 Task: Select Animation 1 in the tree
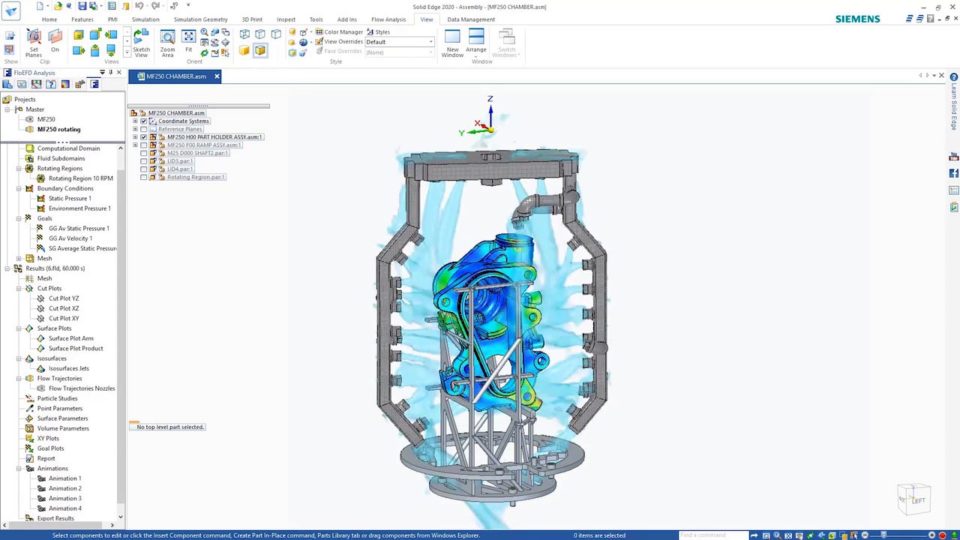point(65,478)
